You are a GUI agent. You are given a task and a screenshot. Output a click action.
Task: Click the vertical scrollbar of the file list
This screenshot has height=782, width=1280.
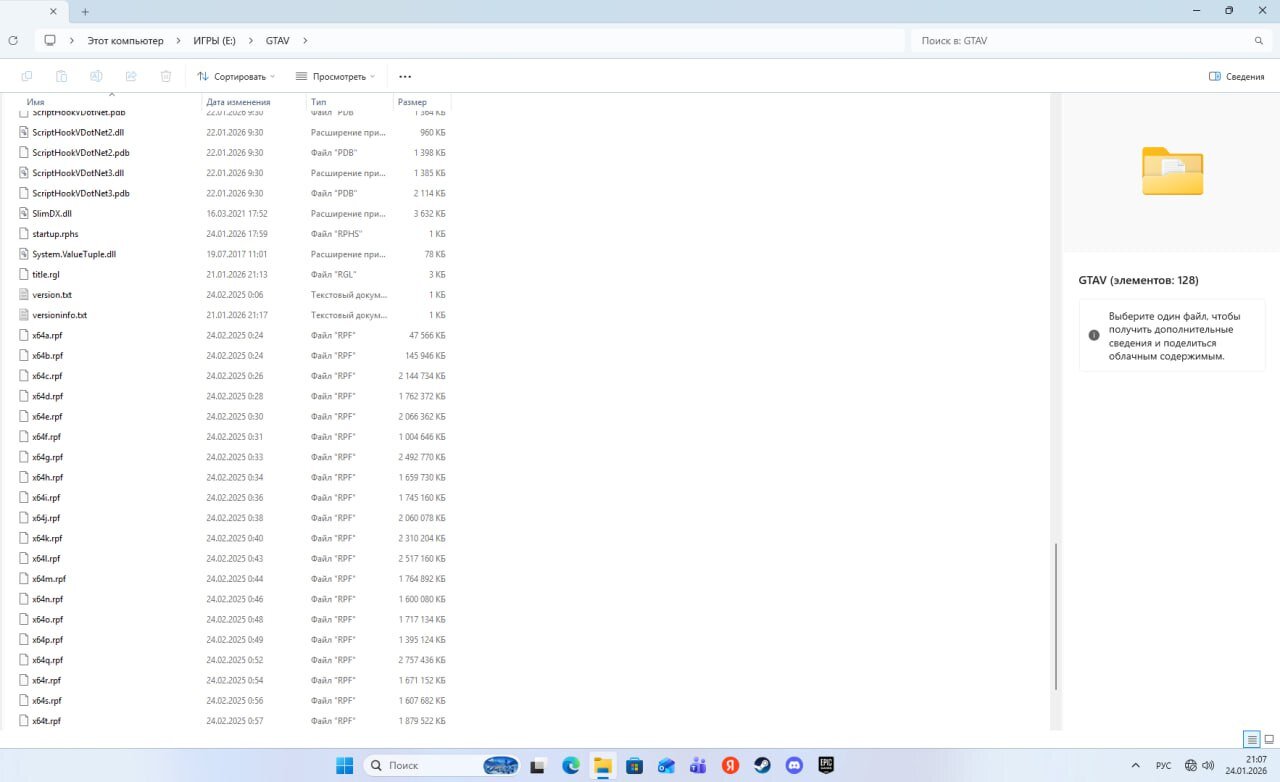click(x=1056, y=615)
